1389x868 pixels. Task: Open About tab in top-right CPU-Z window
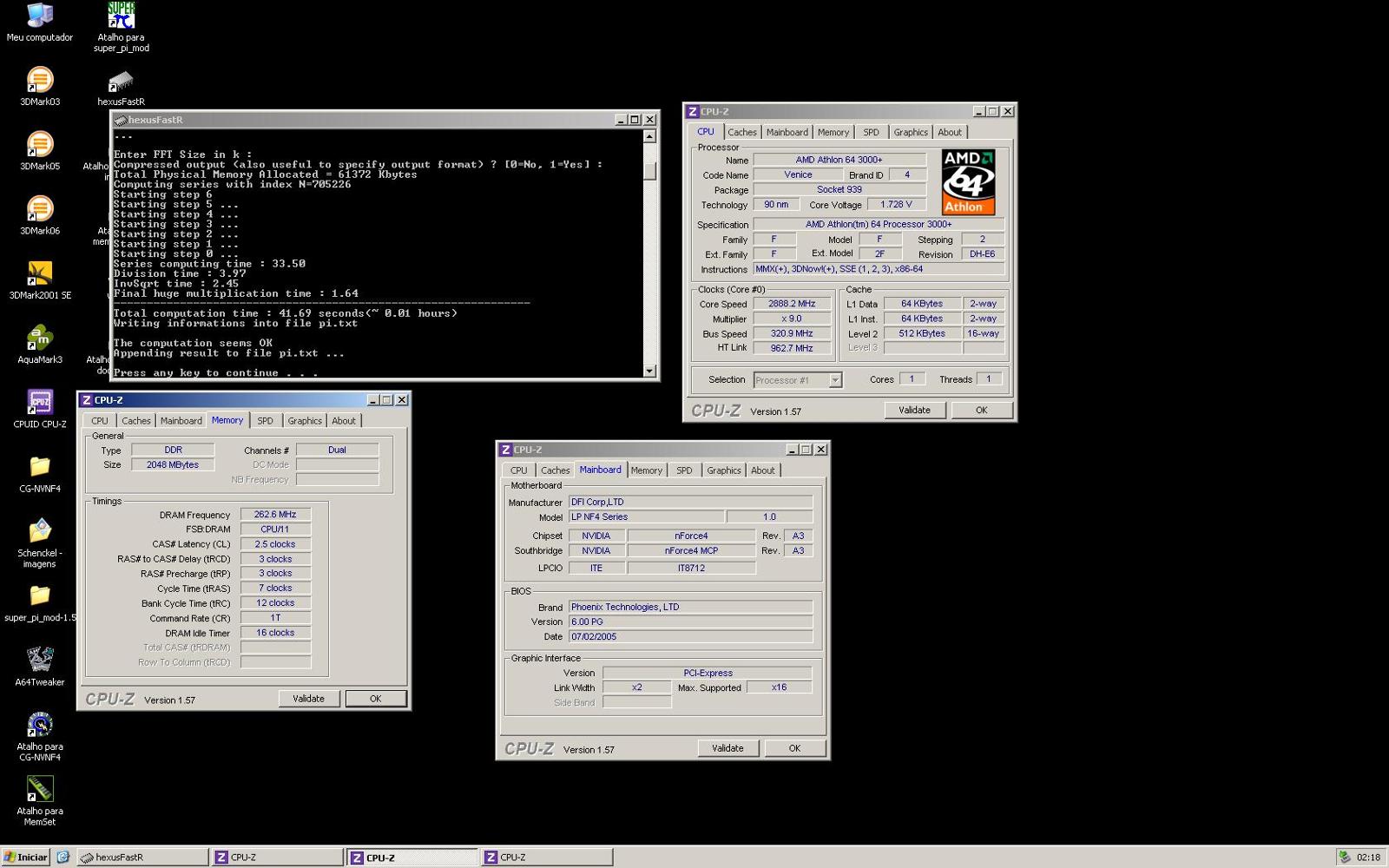click(950, 132)
